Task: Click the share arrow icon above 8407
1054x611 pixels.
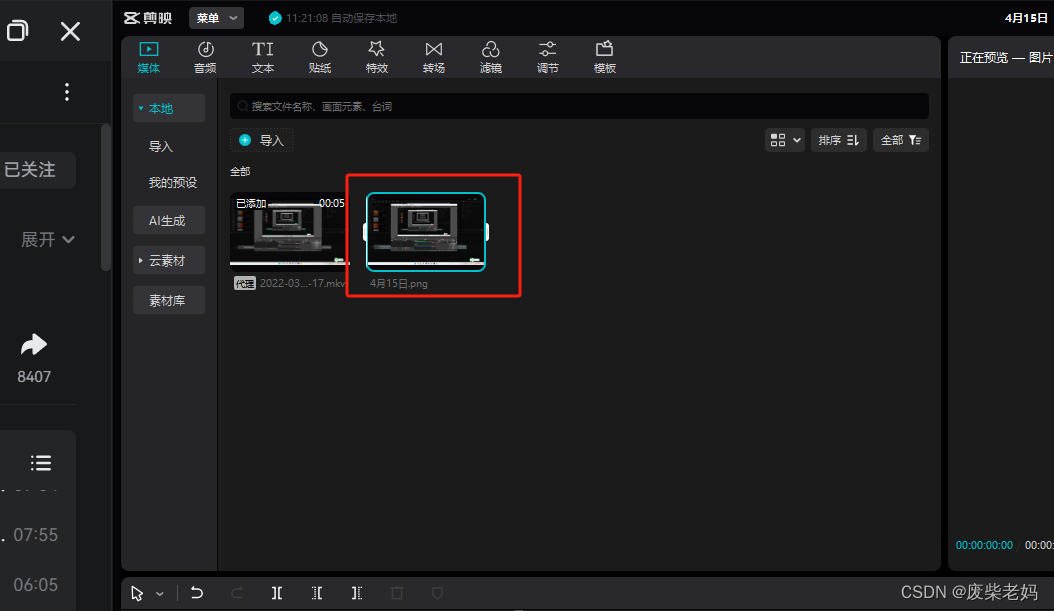Action: 34,345
